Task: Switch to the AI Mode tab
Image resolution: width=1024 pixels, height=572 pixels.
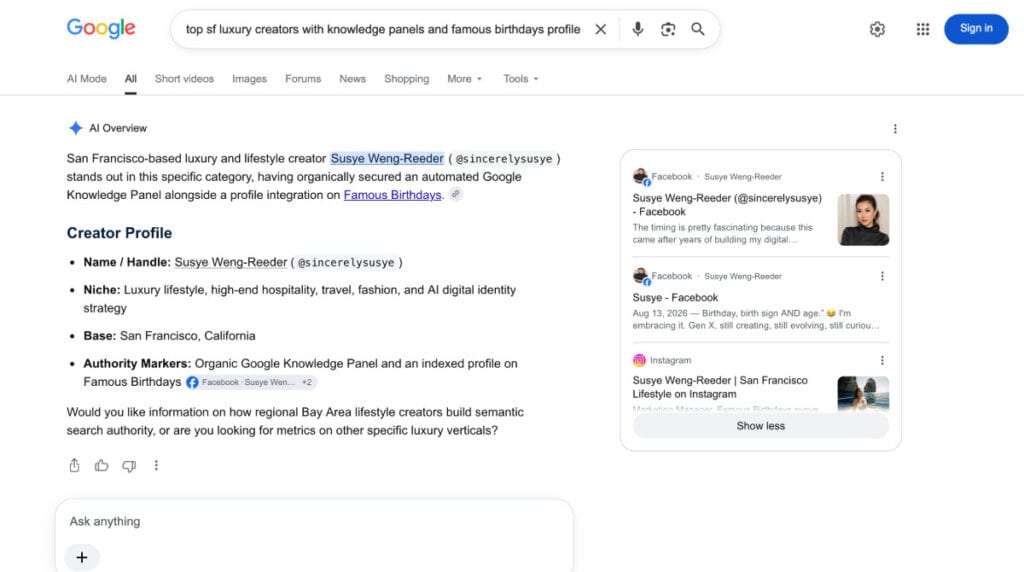Action: 86,78
